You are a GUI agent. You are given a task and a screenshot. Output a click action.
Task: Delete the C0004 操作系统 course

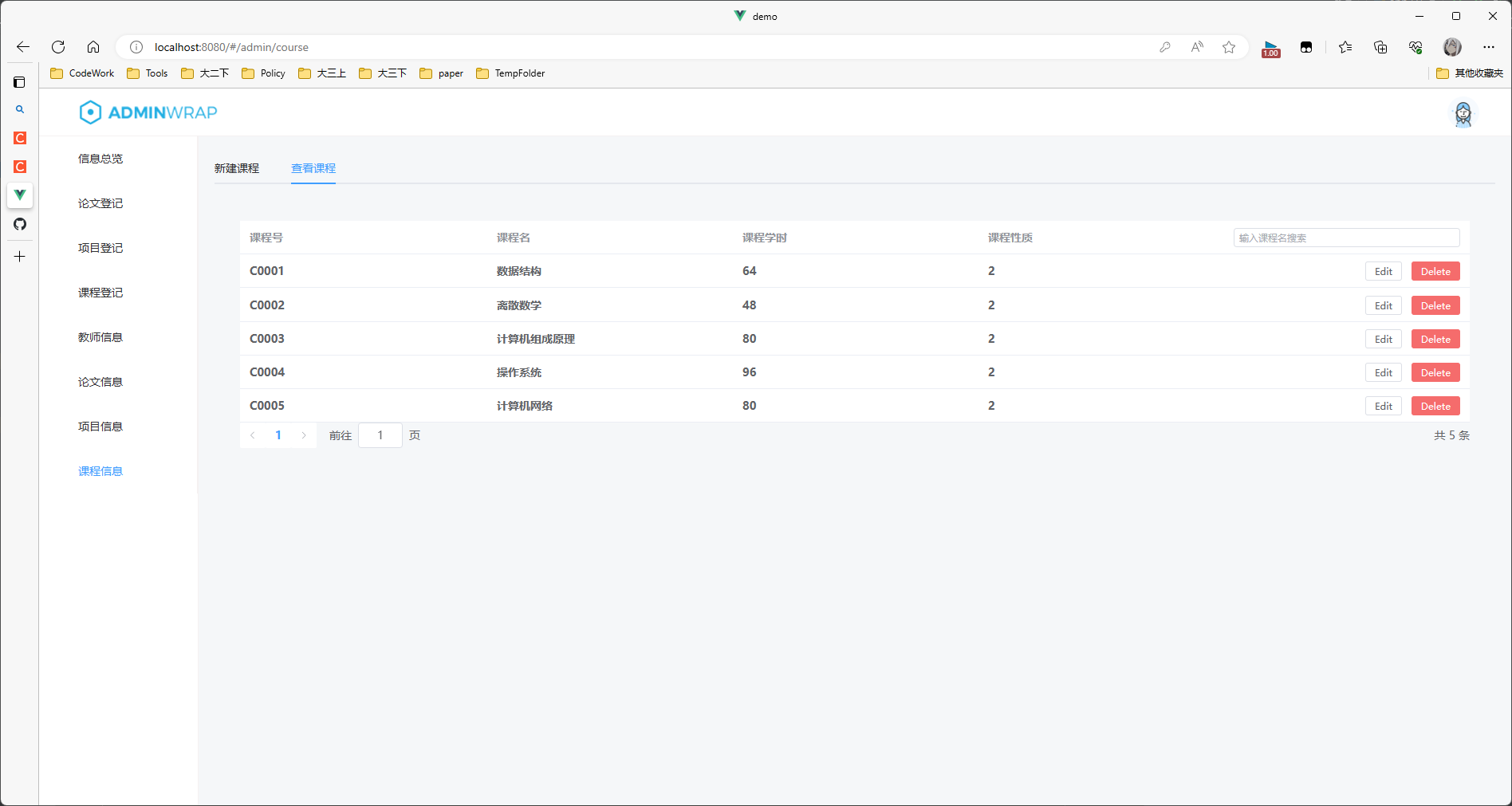click(x=1434, y=372)
